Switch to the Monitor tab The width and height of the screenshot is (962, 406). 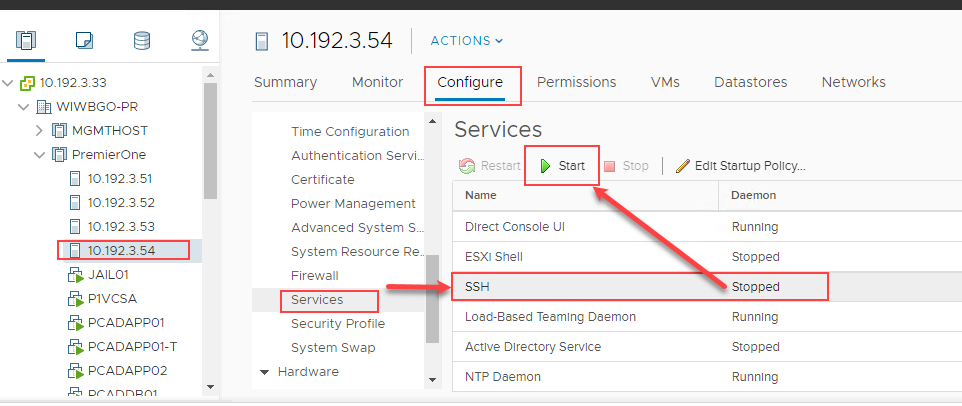click(377, 82)
